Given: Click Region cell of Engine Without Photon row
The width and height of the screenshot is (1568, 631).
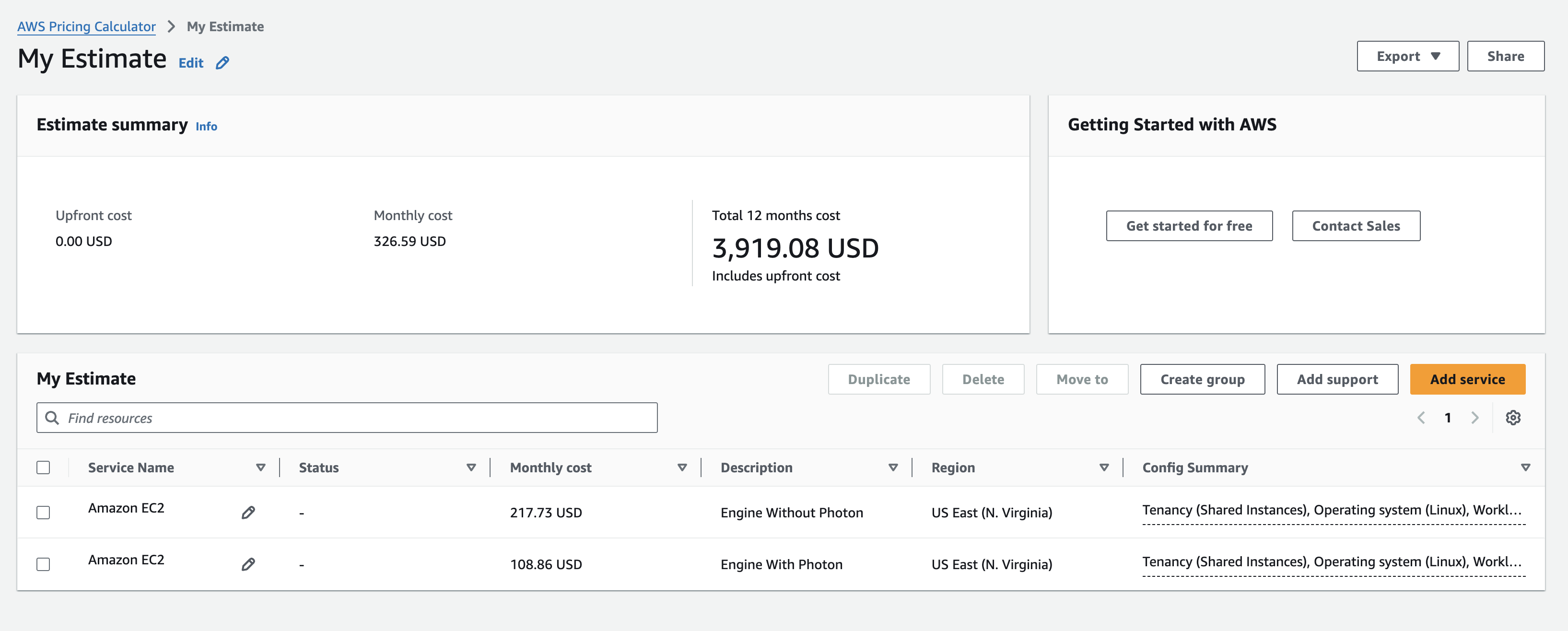Looking at the screenshot, I should coord(992,513).
